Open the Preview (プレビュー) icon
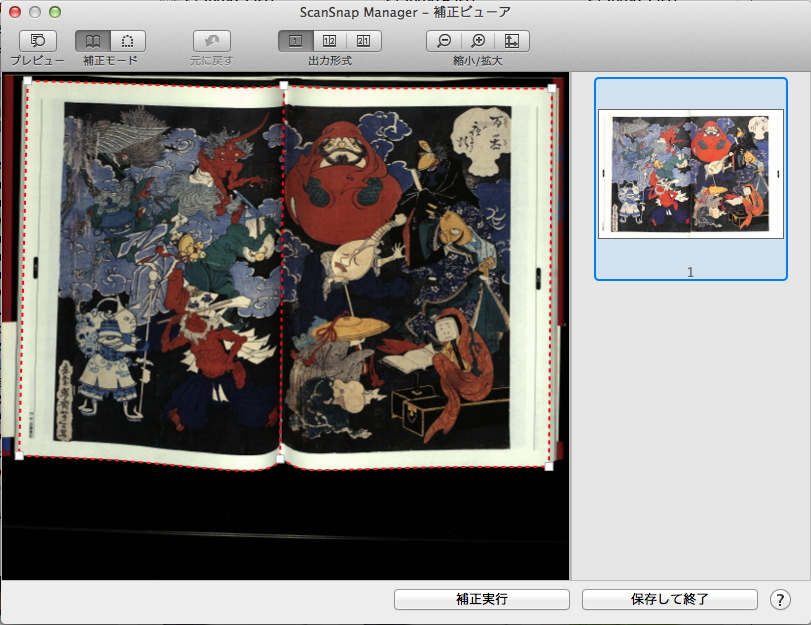Viewport: 811px width, 625px height. click(x=38, y=41)
